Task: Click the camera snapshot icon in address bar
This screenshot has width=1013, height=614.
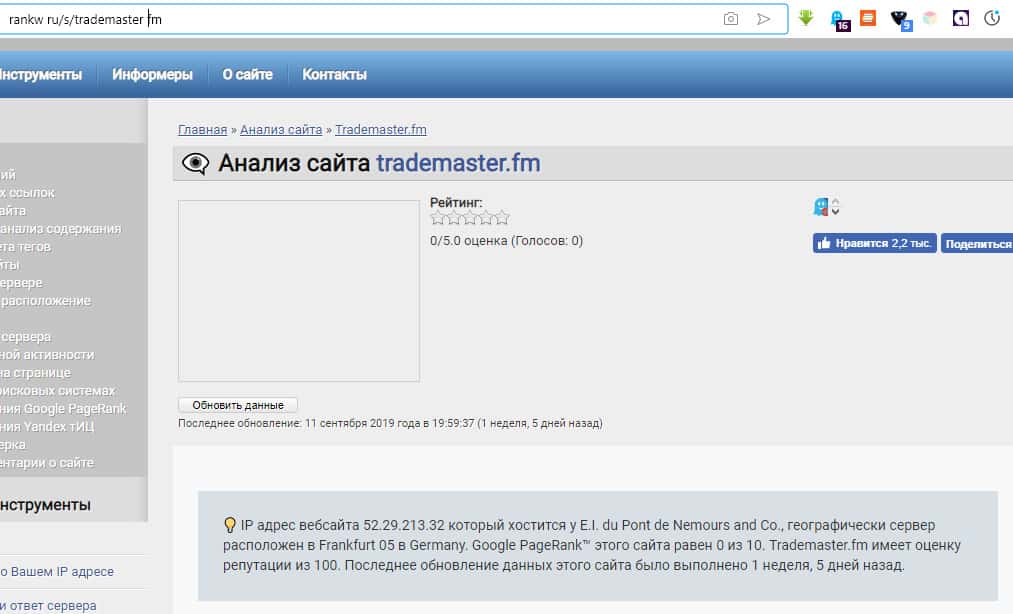Action: point(731,19)
